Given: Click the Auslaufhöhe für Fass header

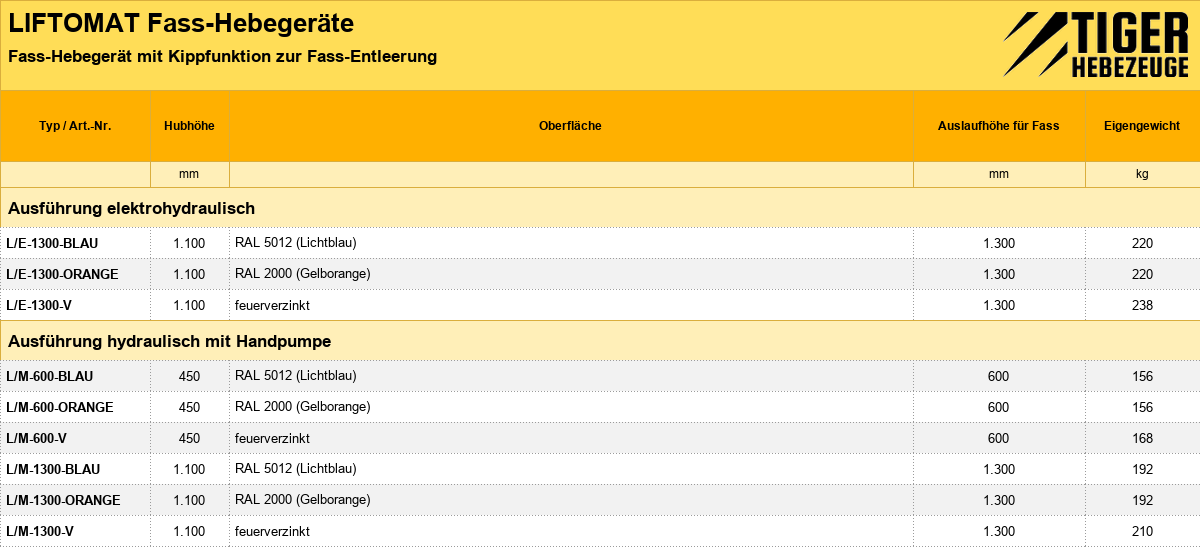Looking at the screenshot, I should [998, 126].
